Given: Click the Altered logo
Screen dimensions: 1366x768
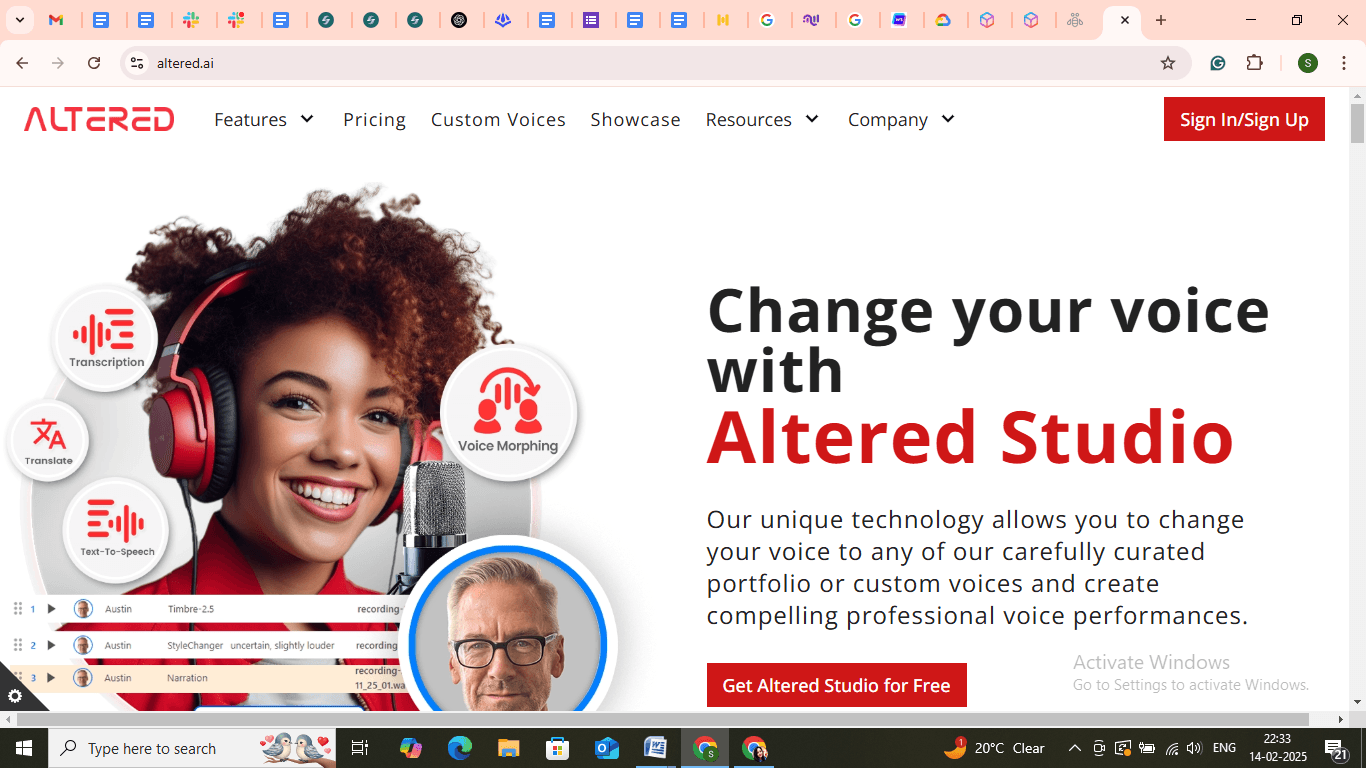Looking at the screenshot, I should point(99,119).
